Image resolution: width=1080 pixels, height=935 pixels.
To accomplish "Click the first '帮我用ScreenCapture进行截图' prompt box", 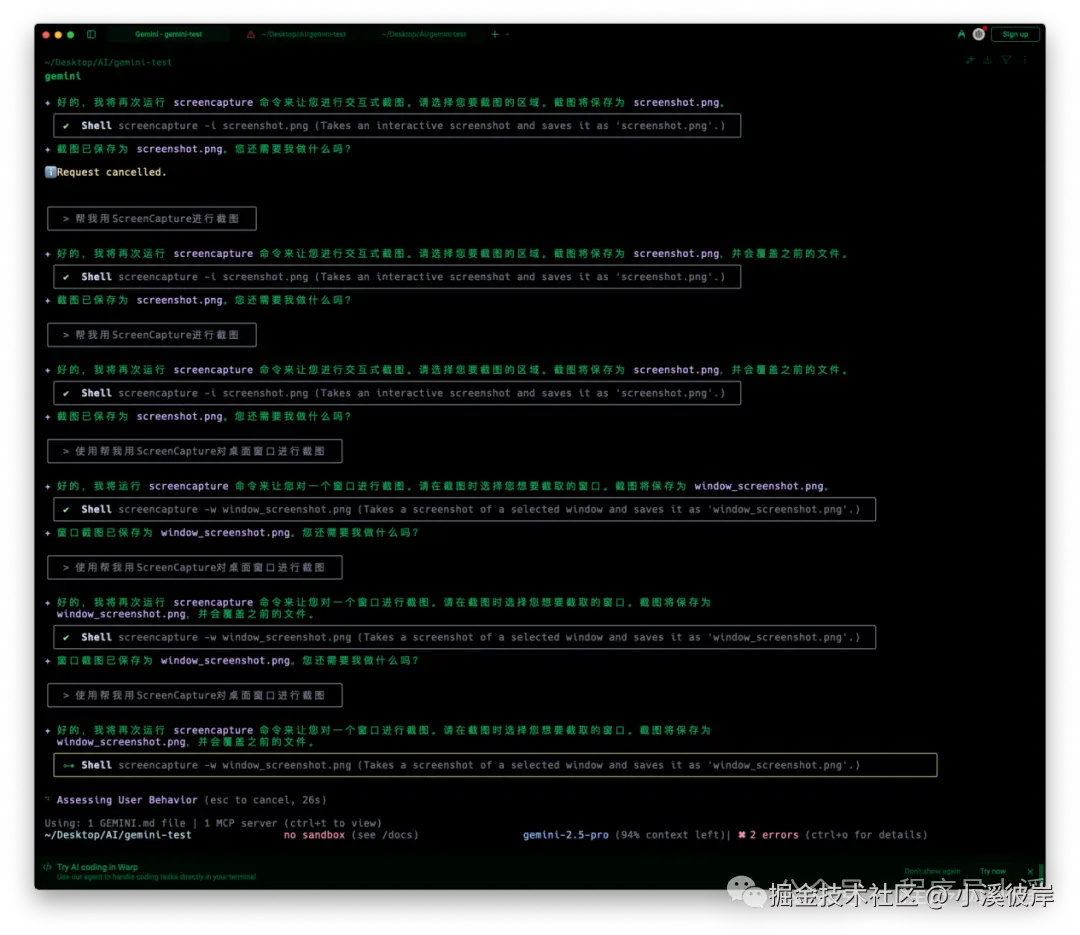I will coord(152,218).
